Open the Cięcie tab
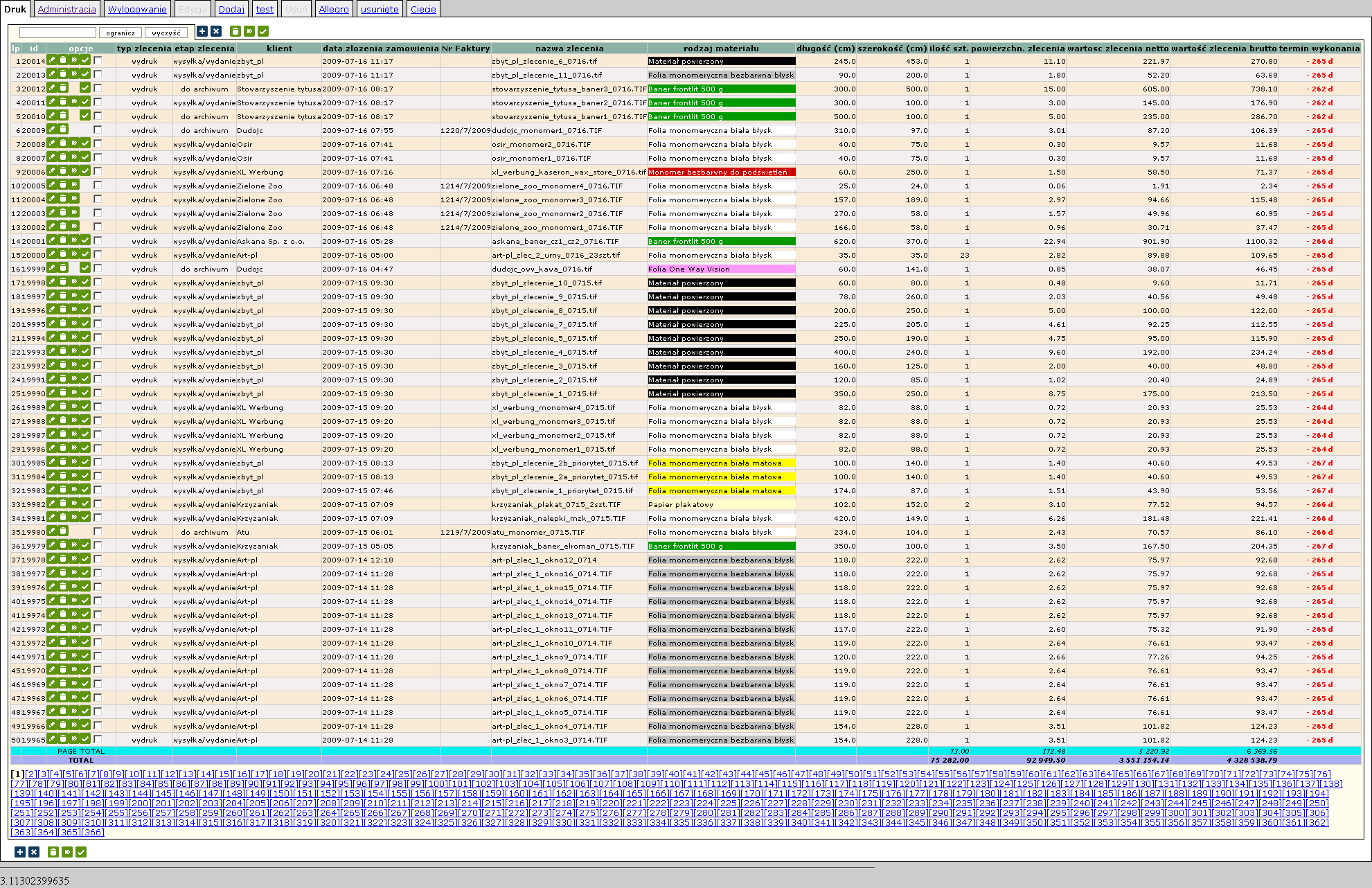The height and width of the screenshot is (888, 1372). 423,9
